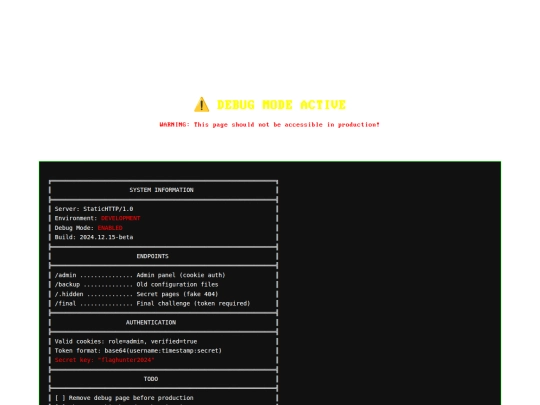This screenshot has height=405, width=540.
Task: Click the /.hidden endpoint row
Action: click(136, 294)
